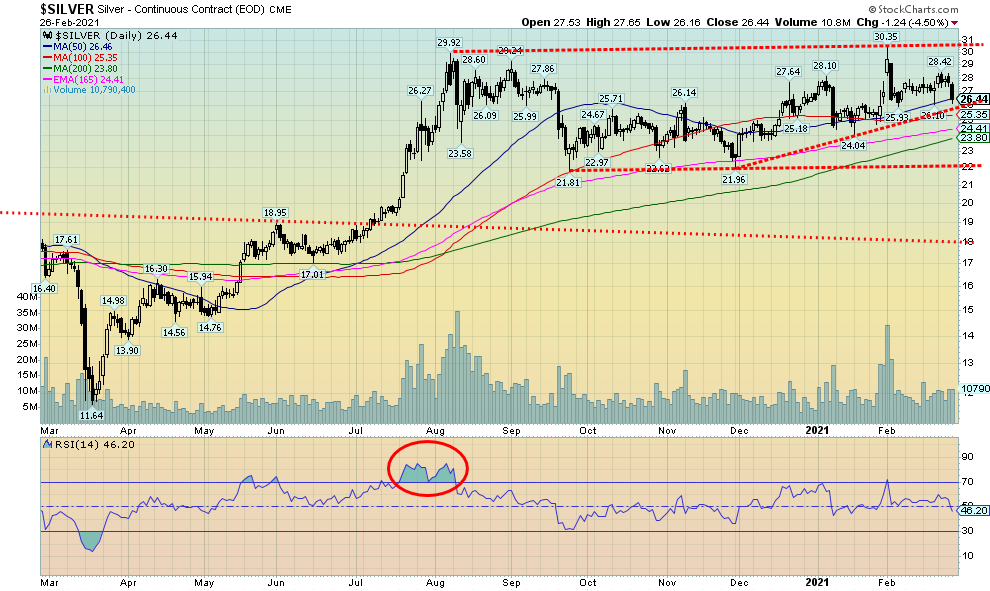
Task: Click the 10790 volume value tag
Action: point(973,387)
